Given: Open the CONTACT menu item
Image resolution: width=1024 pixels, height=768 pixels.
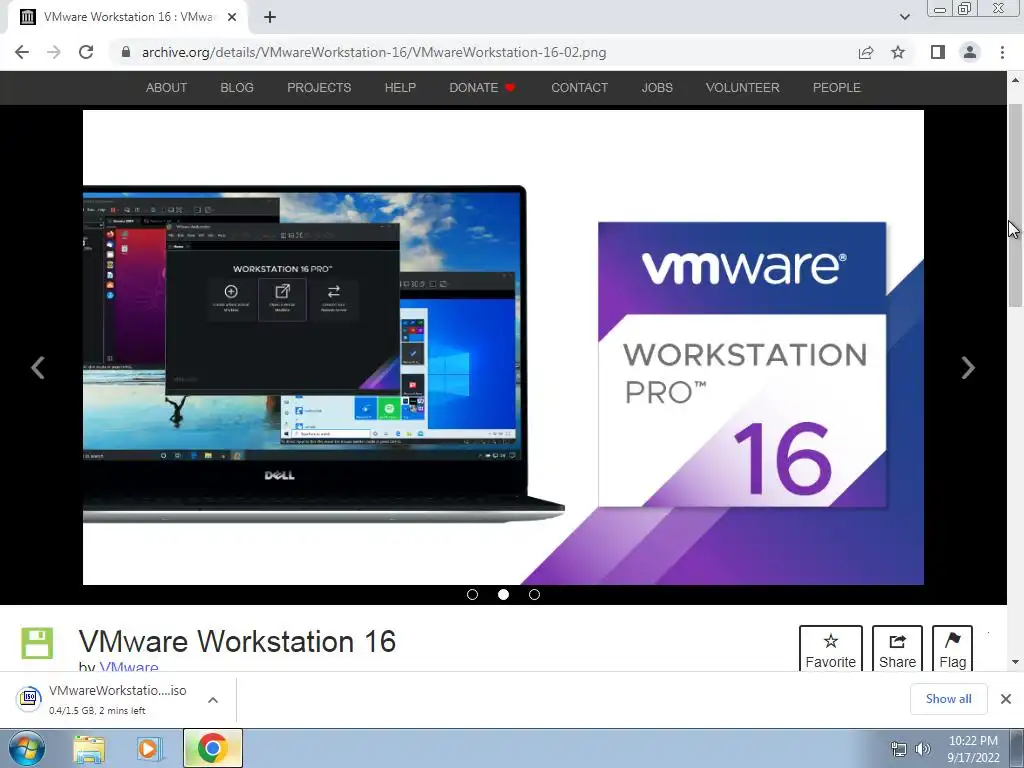Looking at the screenshot, I should pyautogui.click(x=579, y=88).
